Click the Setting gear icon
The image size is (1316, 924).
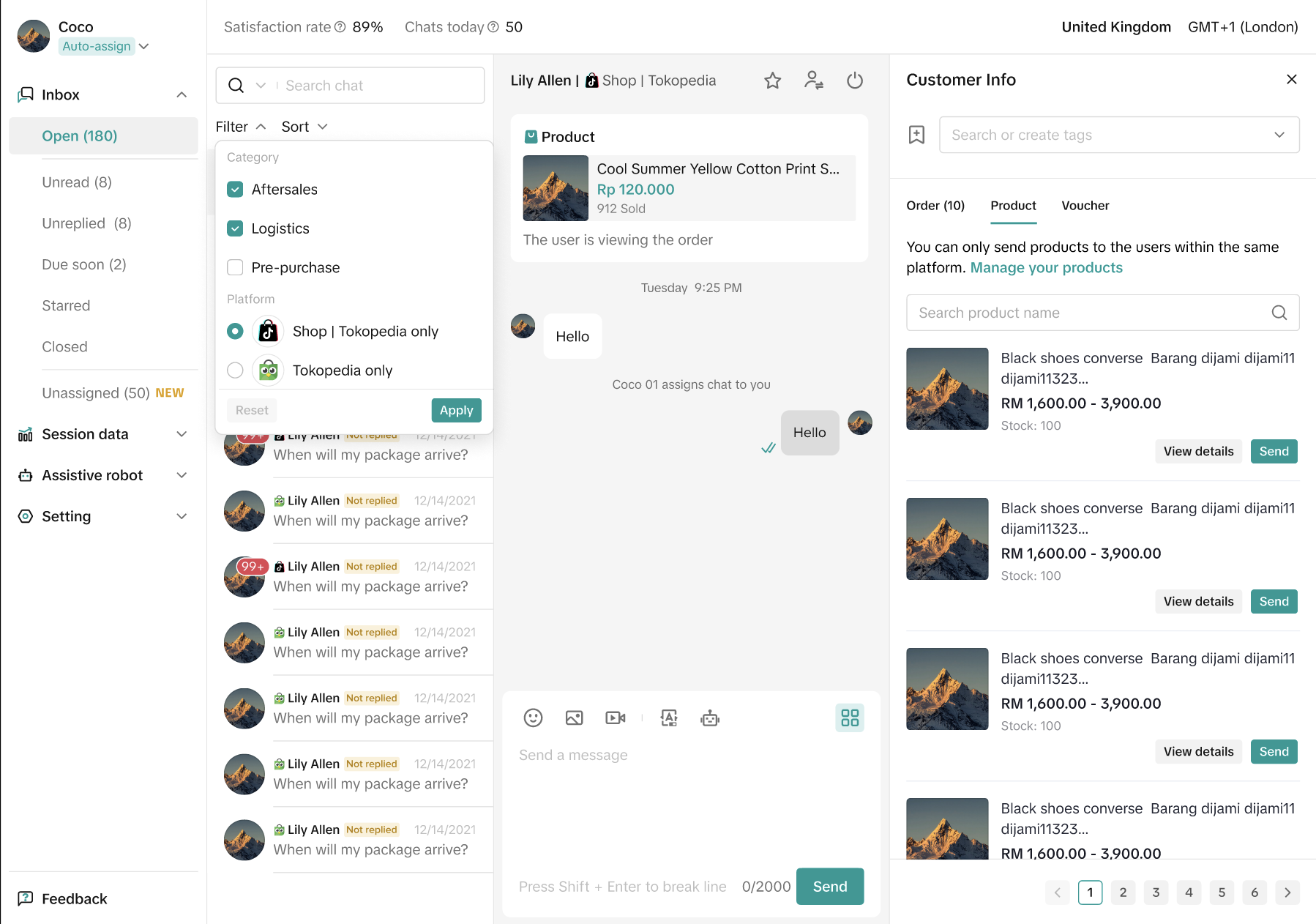coord(26,517)
